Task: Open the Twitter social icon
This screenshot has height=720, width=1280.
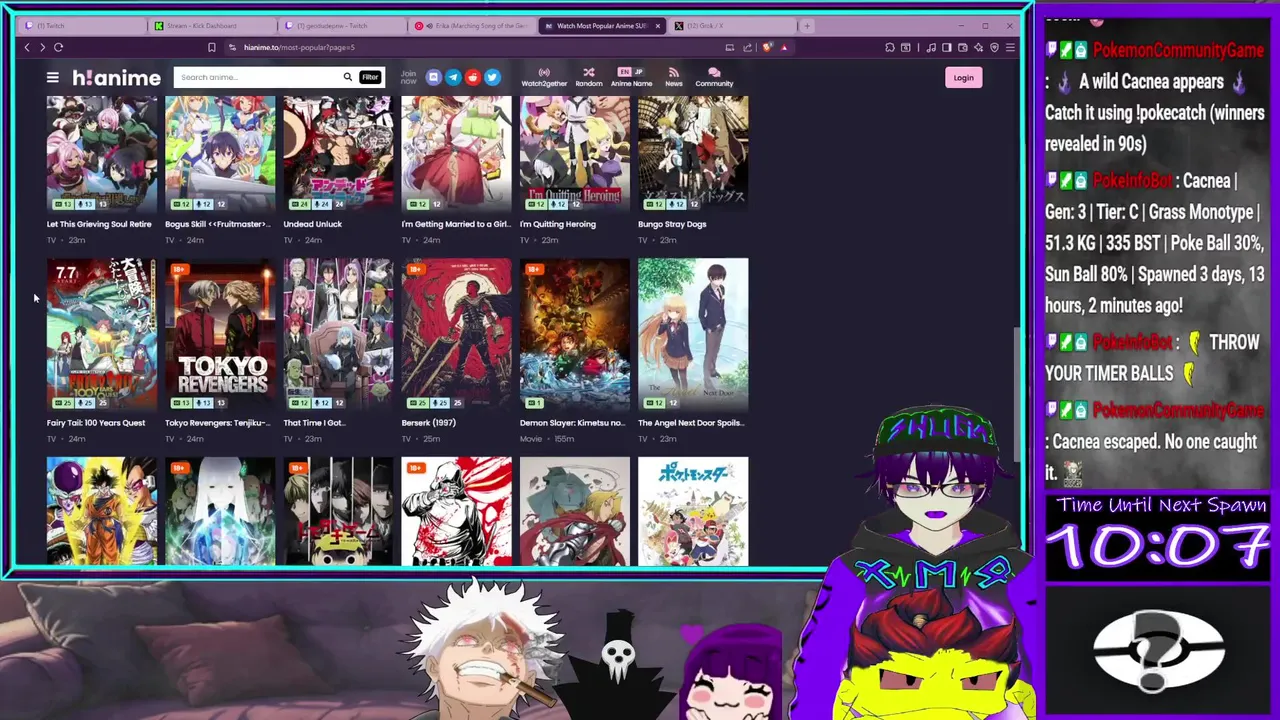Action: coord(492,77)
